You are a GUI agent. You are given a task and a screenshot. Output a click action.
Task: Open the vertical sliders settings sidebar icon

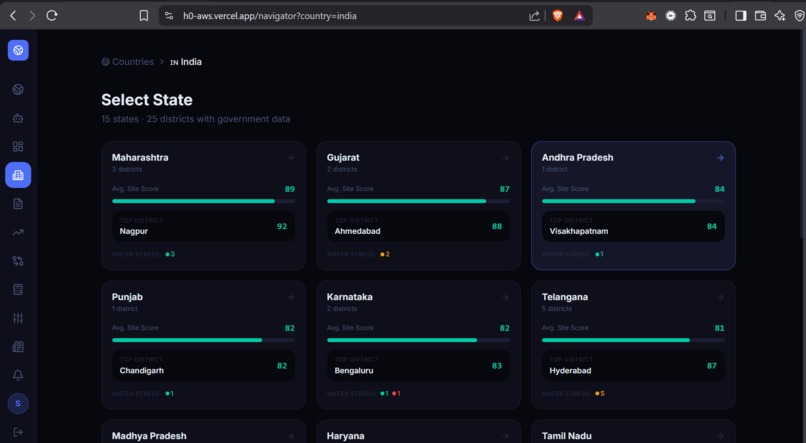coord(18,318)
